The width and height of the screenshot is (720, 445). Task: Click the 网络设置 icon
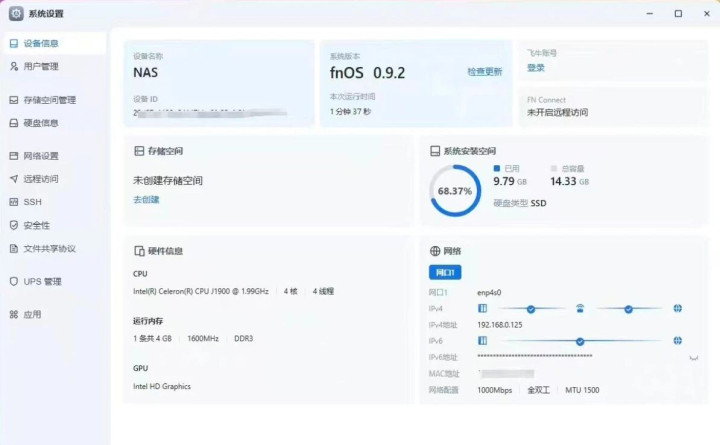(14, 156)
